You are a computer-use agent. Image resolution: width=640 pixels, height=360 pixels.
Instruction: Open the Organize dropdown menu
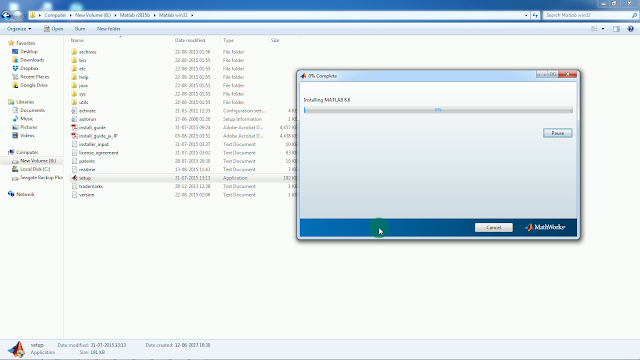pos(19,29)
